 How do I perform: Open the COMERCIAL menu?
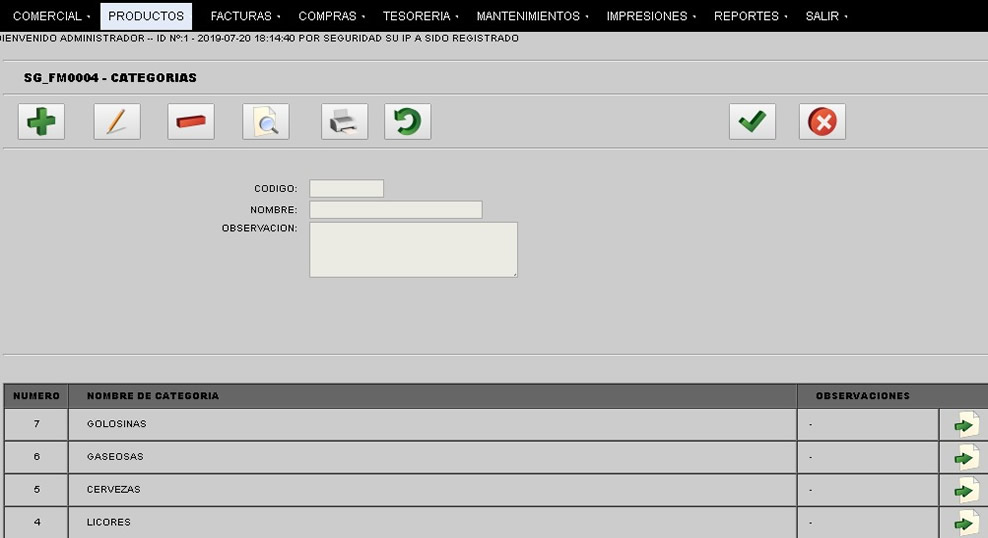(x=50, y=16)
